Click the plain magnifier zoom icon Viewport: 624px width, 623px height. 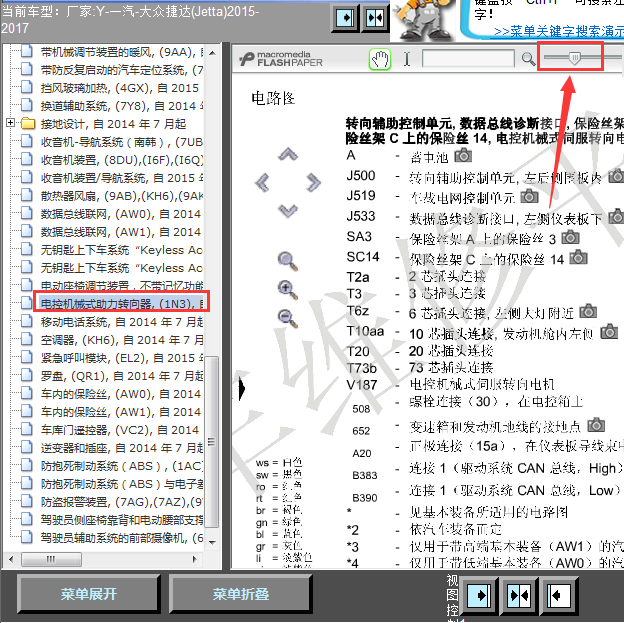[288, 261]
